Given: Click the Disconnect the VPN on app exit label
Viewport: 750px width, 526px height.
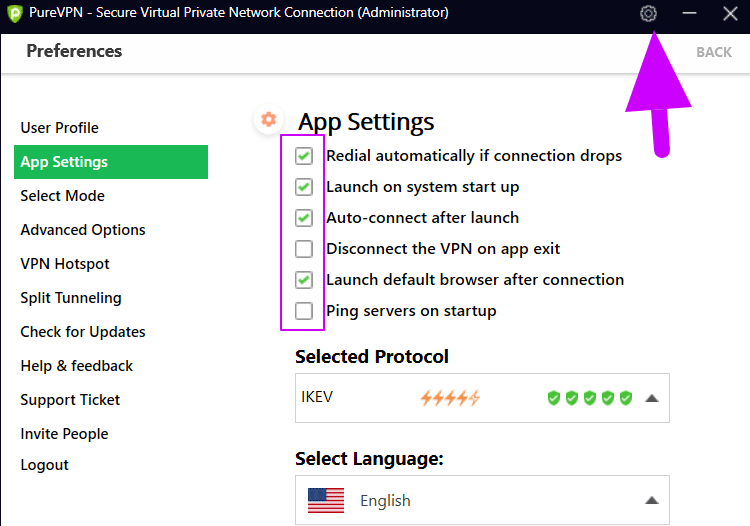Looking at the screenshot, I should point(443,249).
